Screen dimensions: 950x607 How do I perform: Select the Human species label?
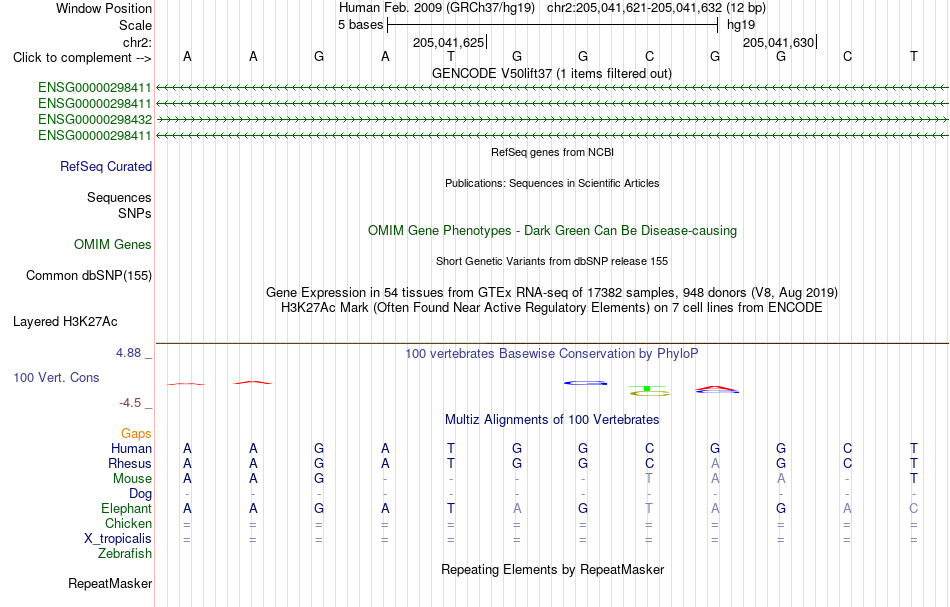[x=131, y=448]
